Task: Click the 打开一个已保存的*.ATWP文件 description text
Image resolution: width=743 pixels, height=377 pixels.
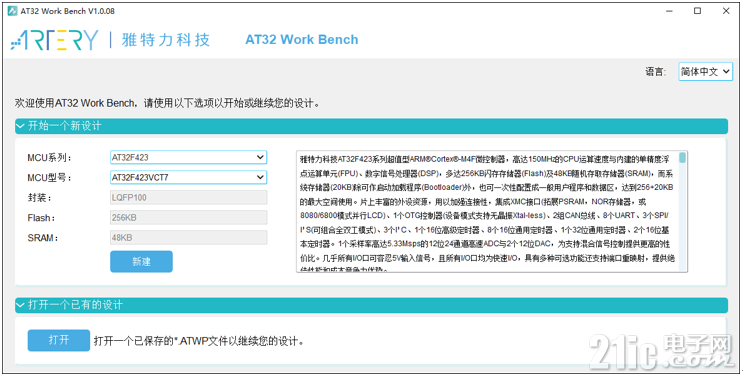Action: 199,341
